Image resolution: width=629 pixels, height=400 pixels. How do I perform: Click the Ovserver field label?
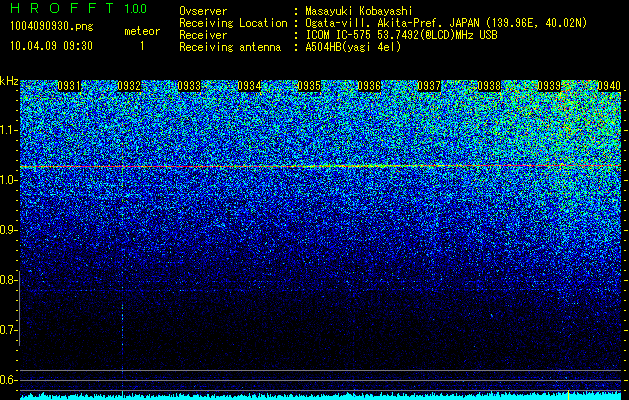[203, 11]
